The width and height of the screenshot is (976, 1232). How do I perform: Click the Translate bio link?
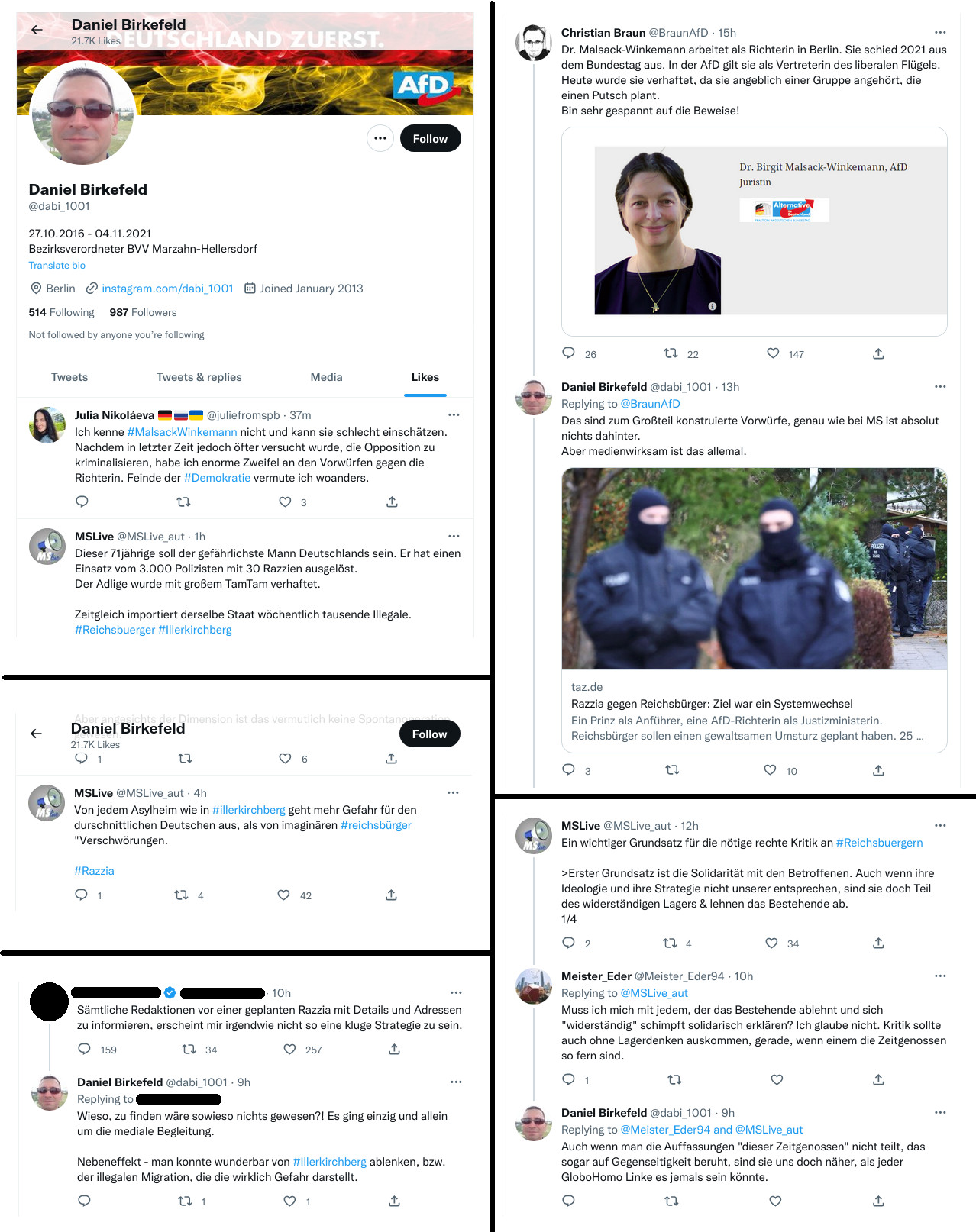pos(57,265)
